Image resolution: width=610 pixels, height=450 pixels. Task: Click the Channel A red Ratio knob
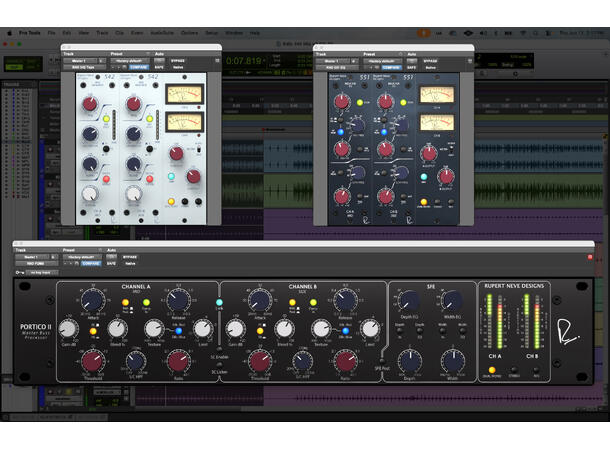click(178, 361)
